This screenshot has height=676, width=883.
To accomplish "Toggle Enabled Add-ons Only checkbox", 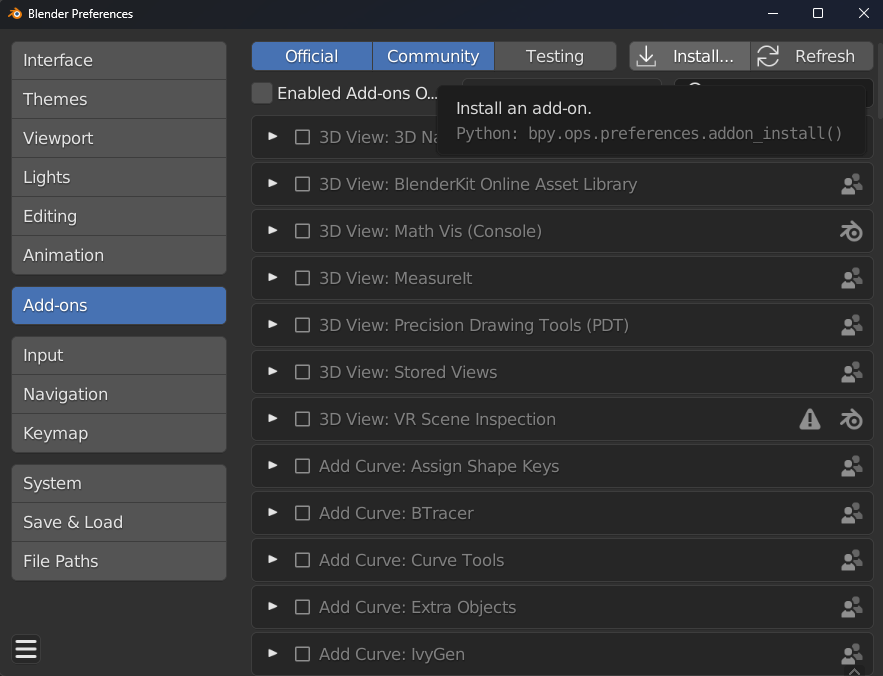I will coord(262,93).
